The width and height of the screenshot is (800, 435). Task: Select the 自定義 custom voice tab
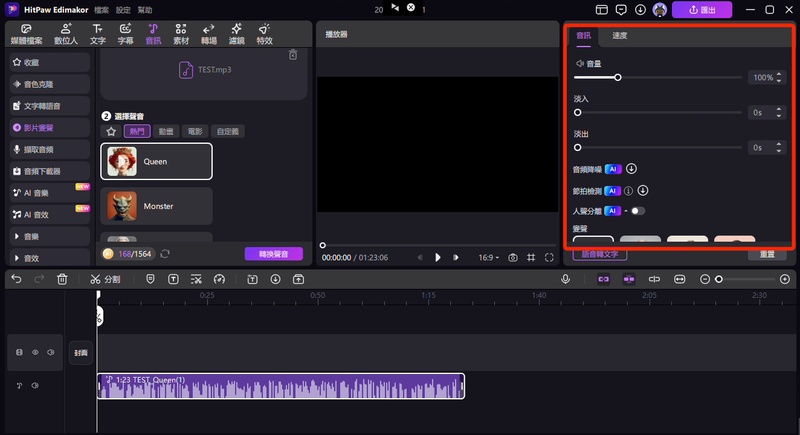click(228, 132)
